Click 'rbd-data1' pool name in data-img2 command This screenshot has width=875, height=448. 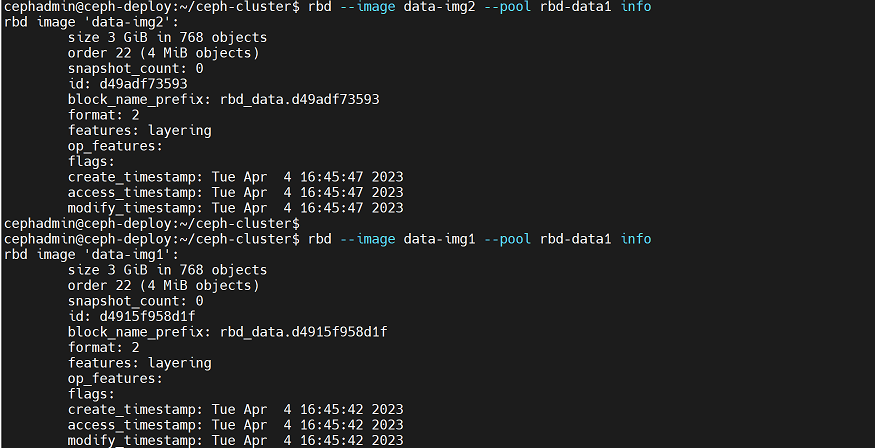575,7
